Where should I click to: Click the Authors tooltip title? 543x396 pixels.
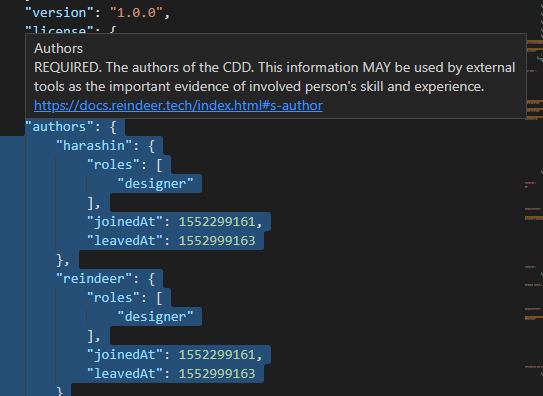pos(59,48)
